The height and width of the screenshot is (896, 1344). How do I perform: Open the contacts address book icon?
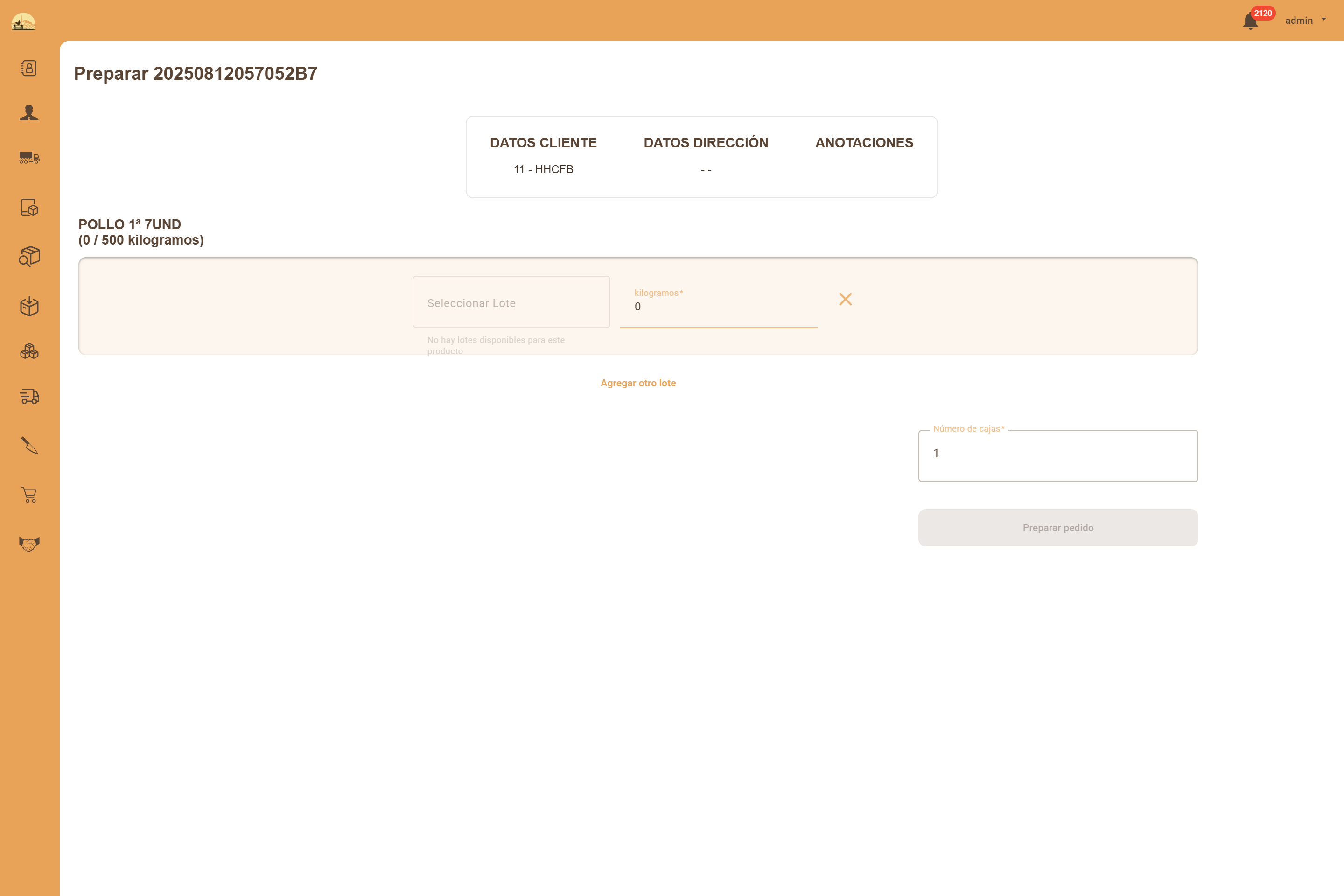point(29,68)
